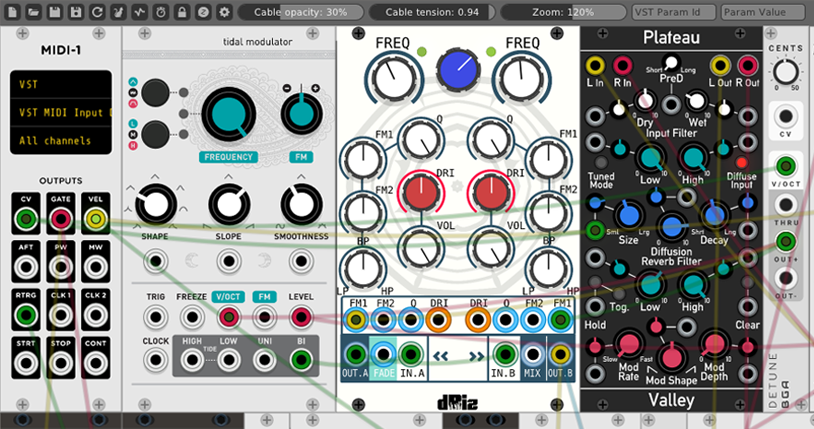
Task: Toggle the Tidal Modulator mode button
Action: coord(155,94)
